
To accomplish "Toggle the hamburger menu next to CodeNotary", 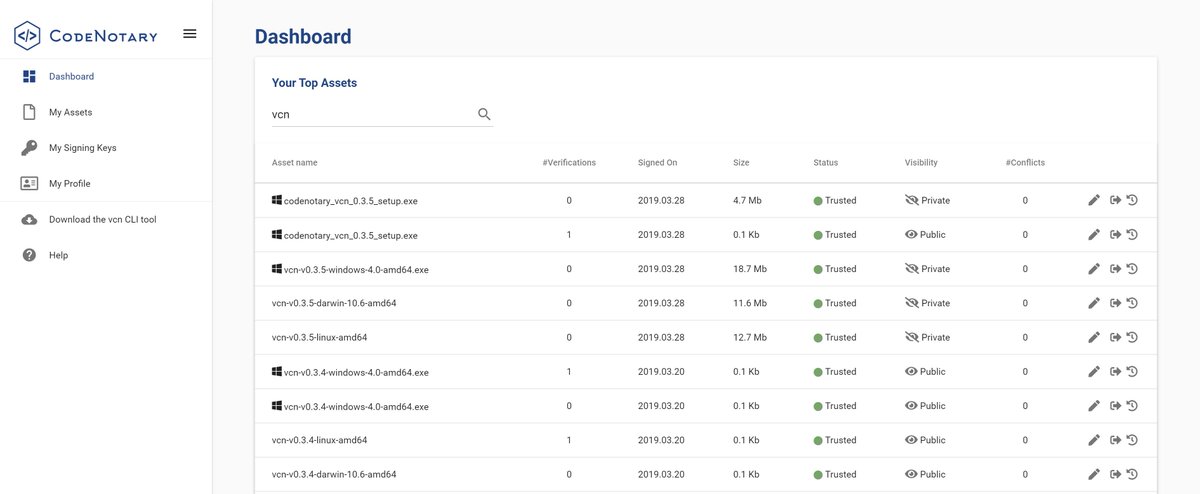I will (x=190, y=33).
